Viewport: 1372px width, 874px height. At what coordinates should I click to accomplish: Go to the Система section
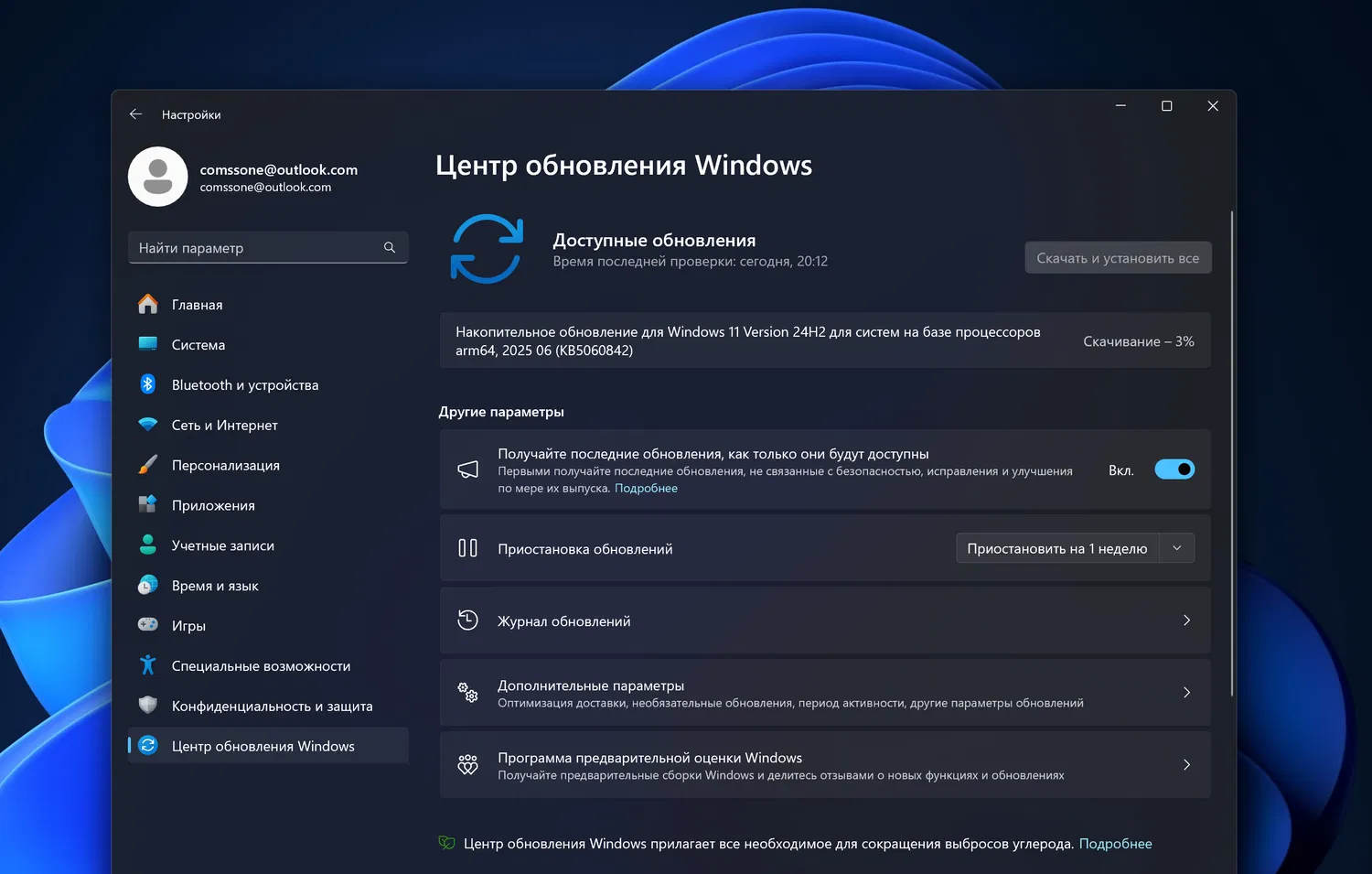point(268,345)
